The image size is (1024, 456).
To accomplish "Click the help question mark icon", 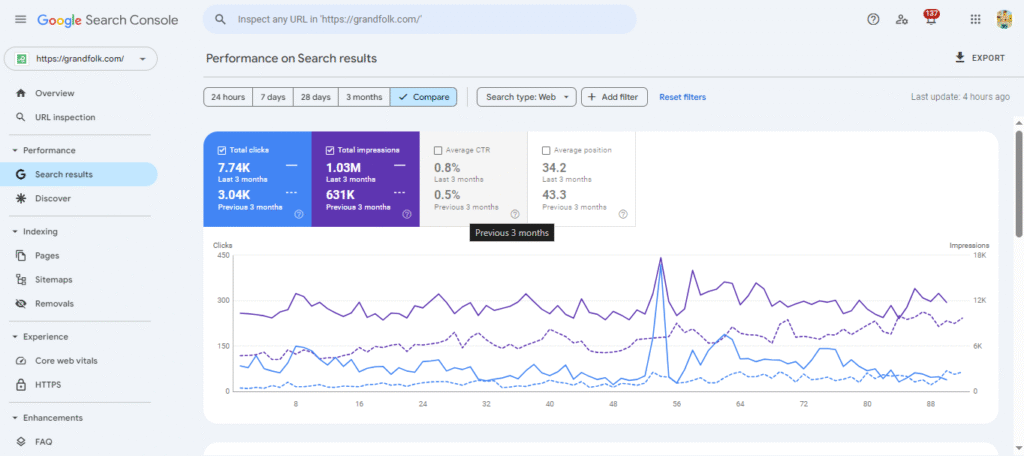I will click(x=873, y=19).
